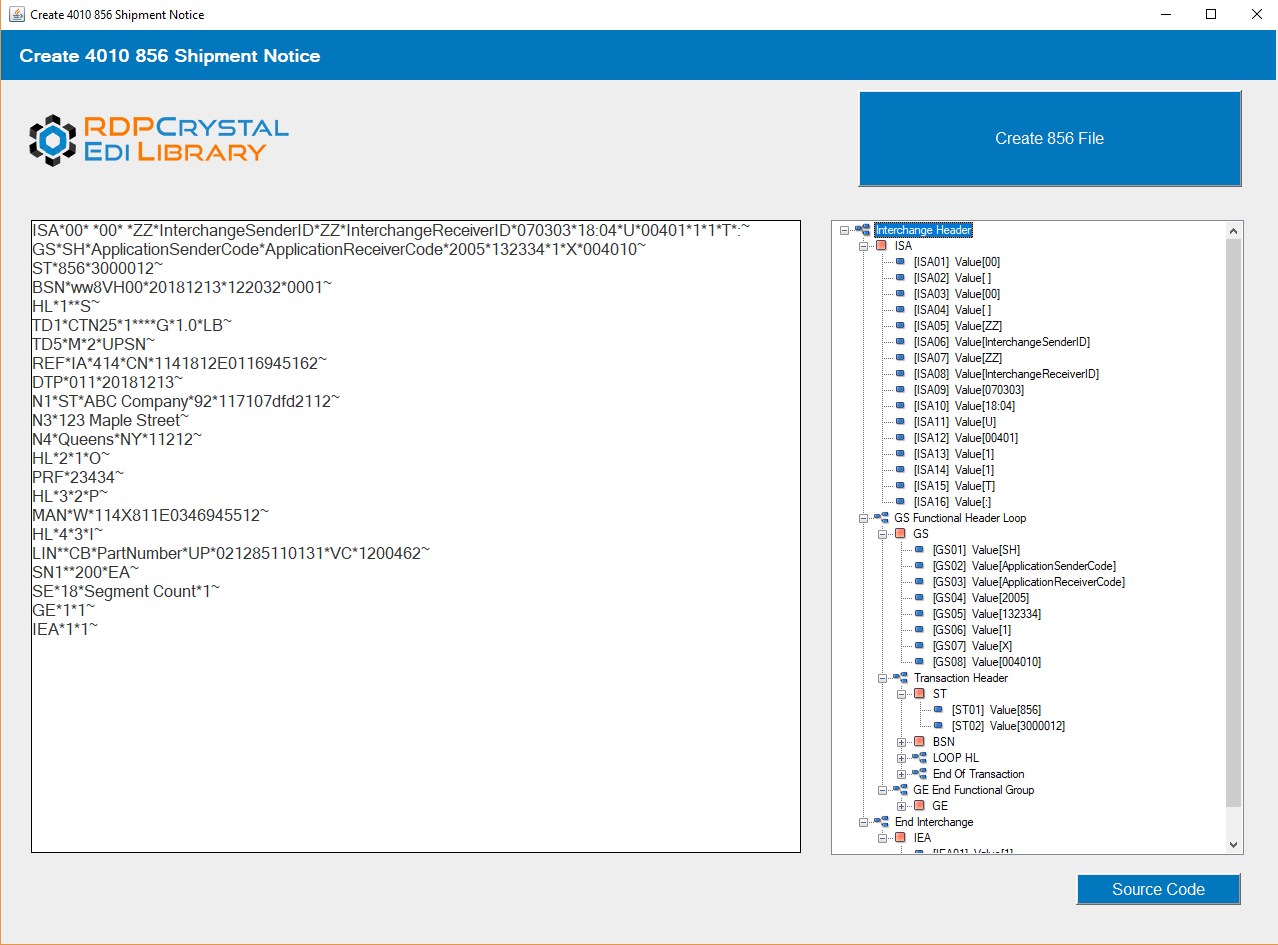Select [ISA10] Value[18:04] row
This screenshot has width=1278, height=945.
pos(966,406)
